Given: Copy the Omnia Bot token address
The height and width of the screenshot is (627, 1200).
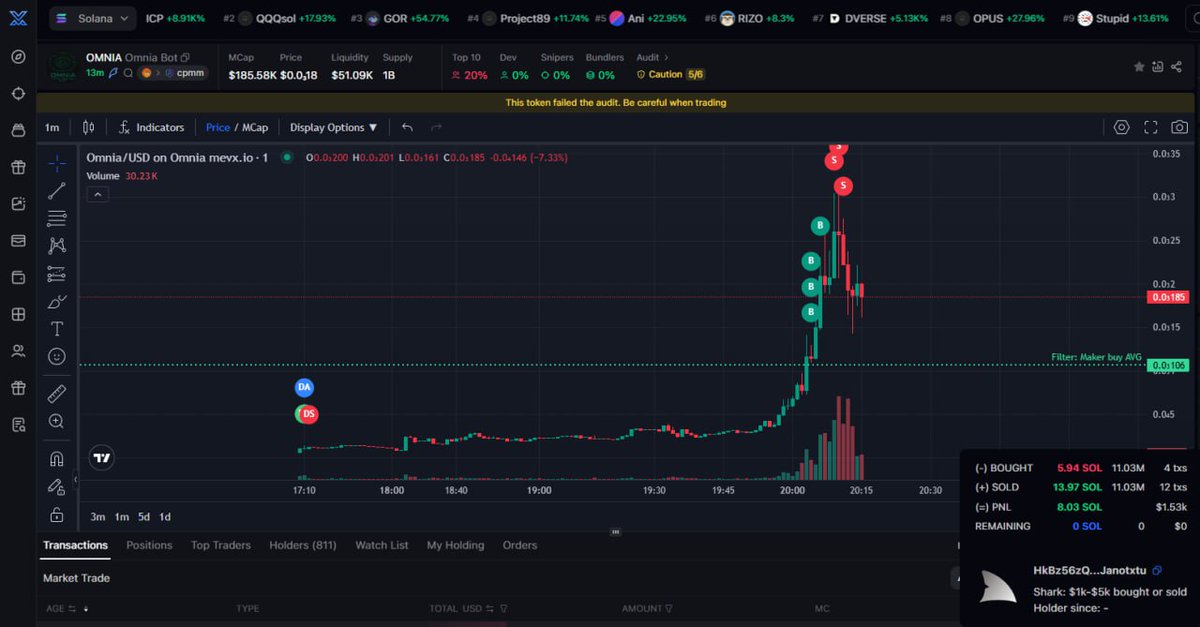Looking at the screenshot, I should coord(186,58).
